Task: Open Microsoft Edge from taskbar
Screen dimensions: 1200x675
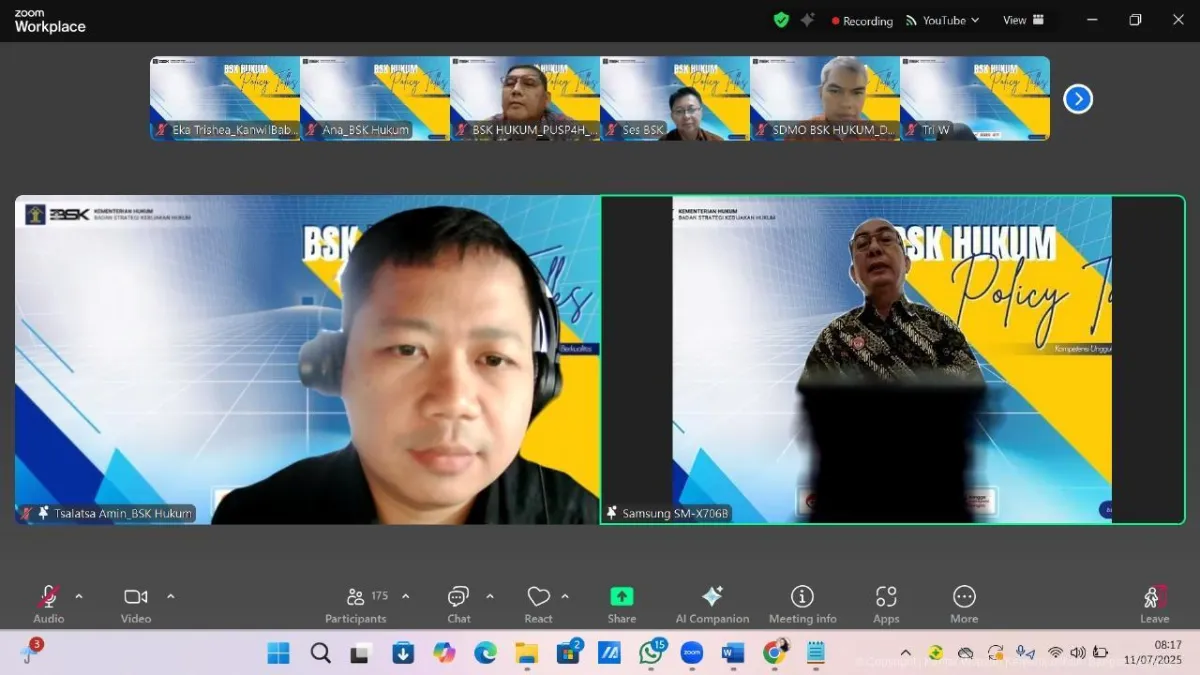Action: click(x=485, y=653)
